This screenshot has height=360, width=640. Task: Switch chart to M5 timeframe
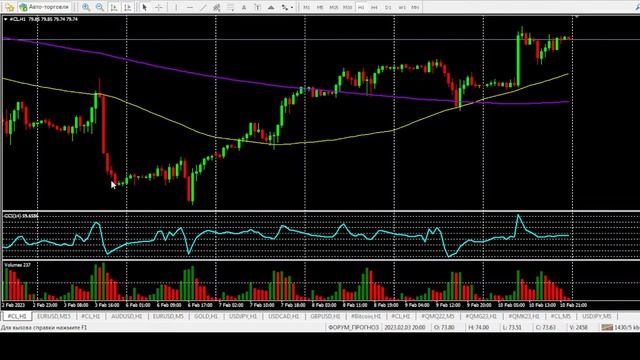click(320, 7)
